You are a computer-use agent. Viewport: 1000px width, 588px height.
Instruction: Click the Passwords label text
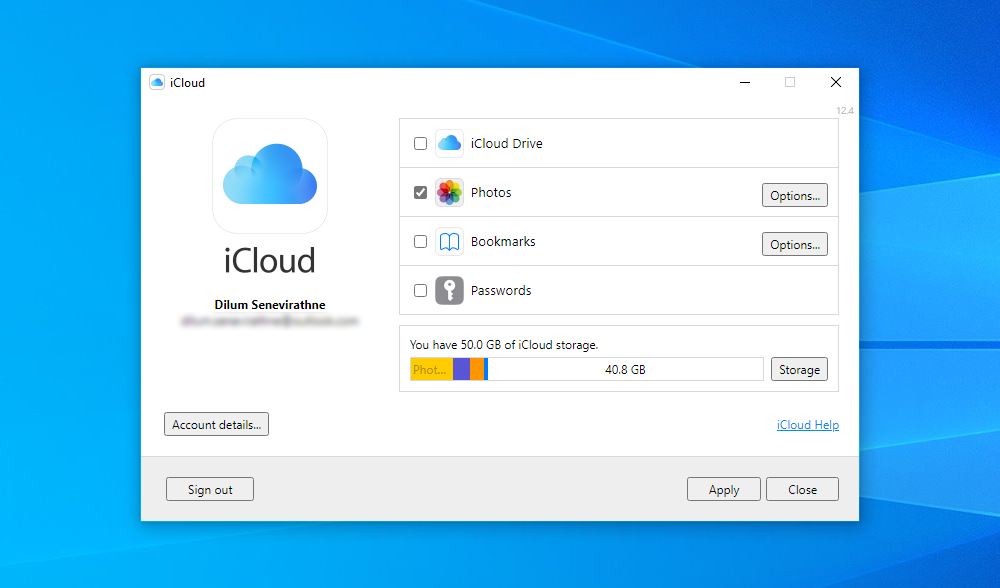501,291
